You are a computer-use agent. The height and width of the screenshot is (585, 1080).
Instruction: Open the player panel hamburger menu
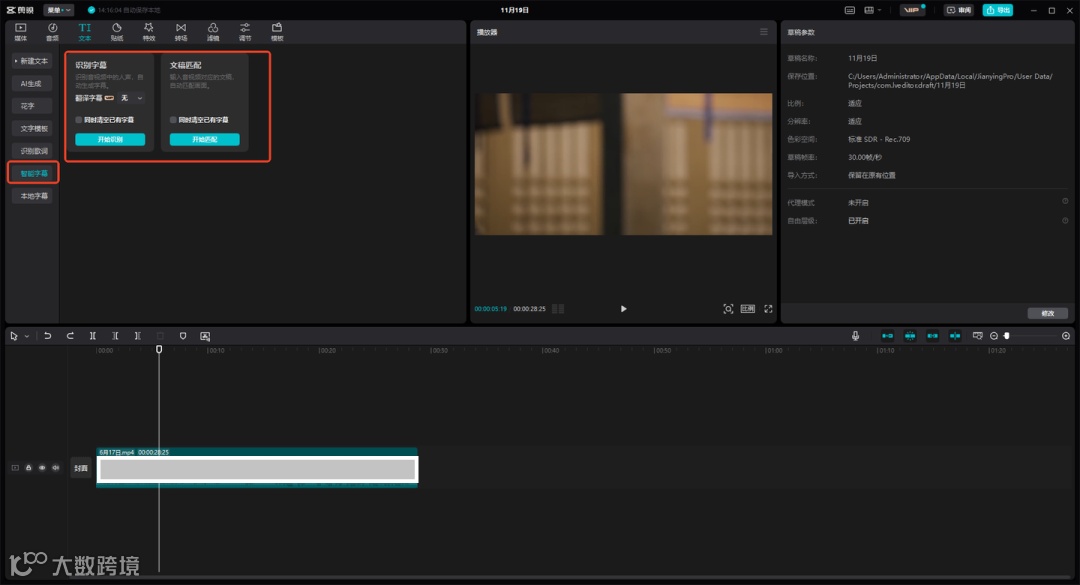764,32
